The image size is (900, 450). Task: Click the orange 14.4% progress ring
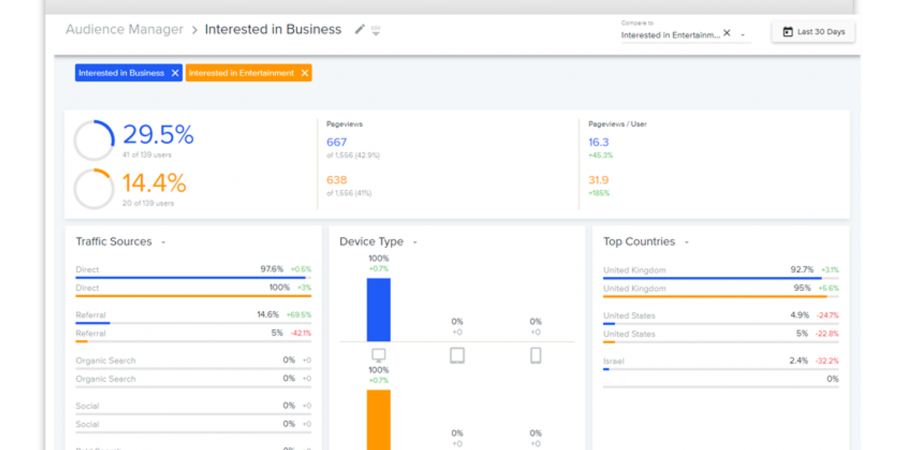[x=93, y=188]
